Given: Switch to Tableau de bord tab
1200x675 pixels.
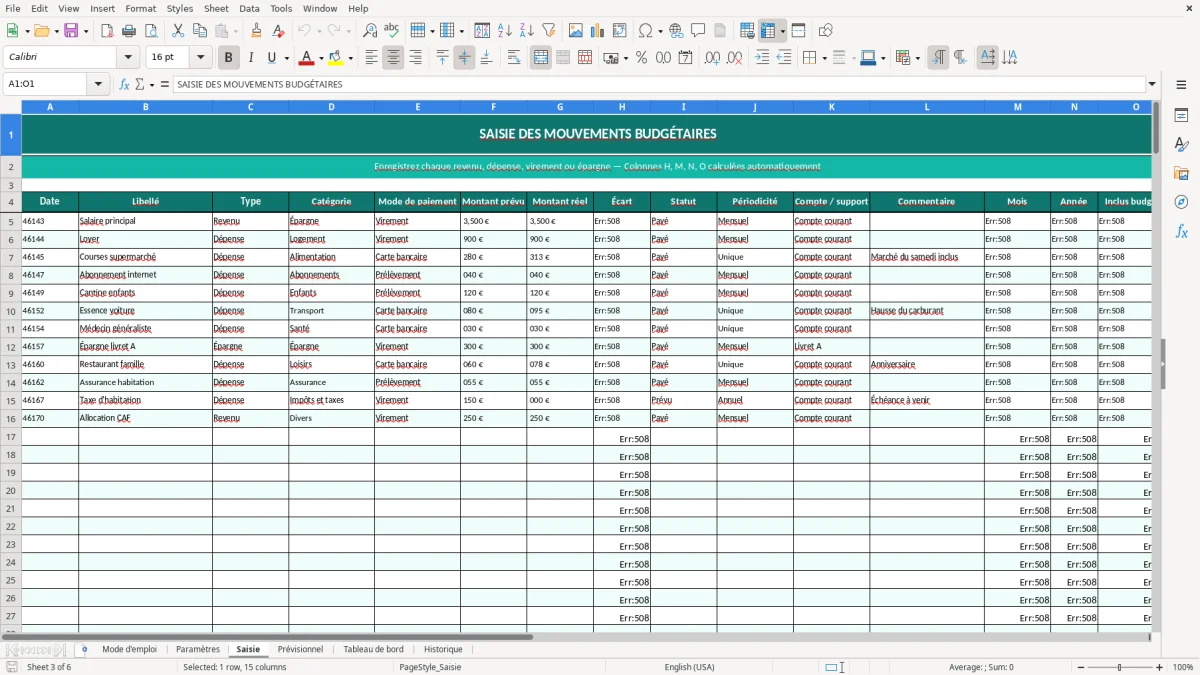Looking at the screenshot, I should click(373, 649).
